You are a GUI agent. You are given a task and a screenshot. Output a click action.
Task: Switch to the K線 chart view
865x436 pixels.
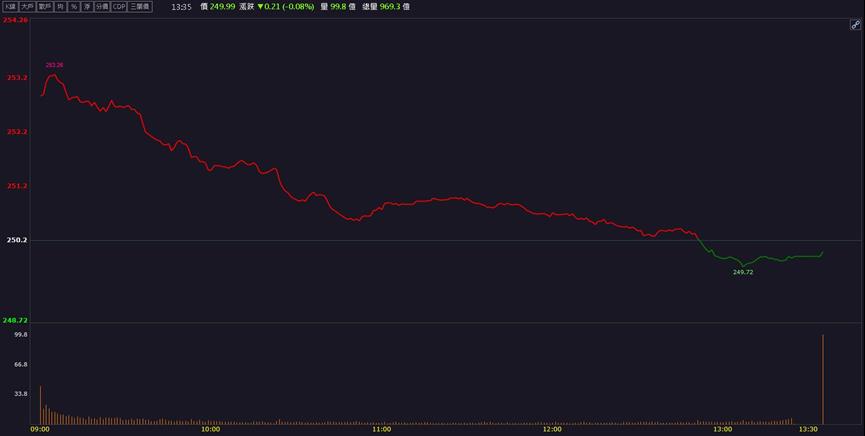coord(10,7)
